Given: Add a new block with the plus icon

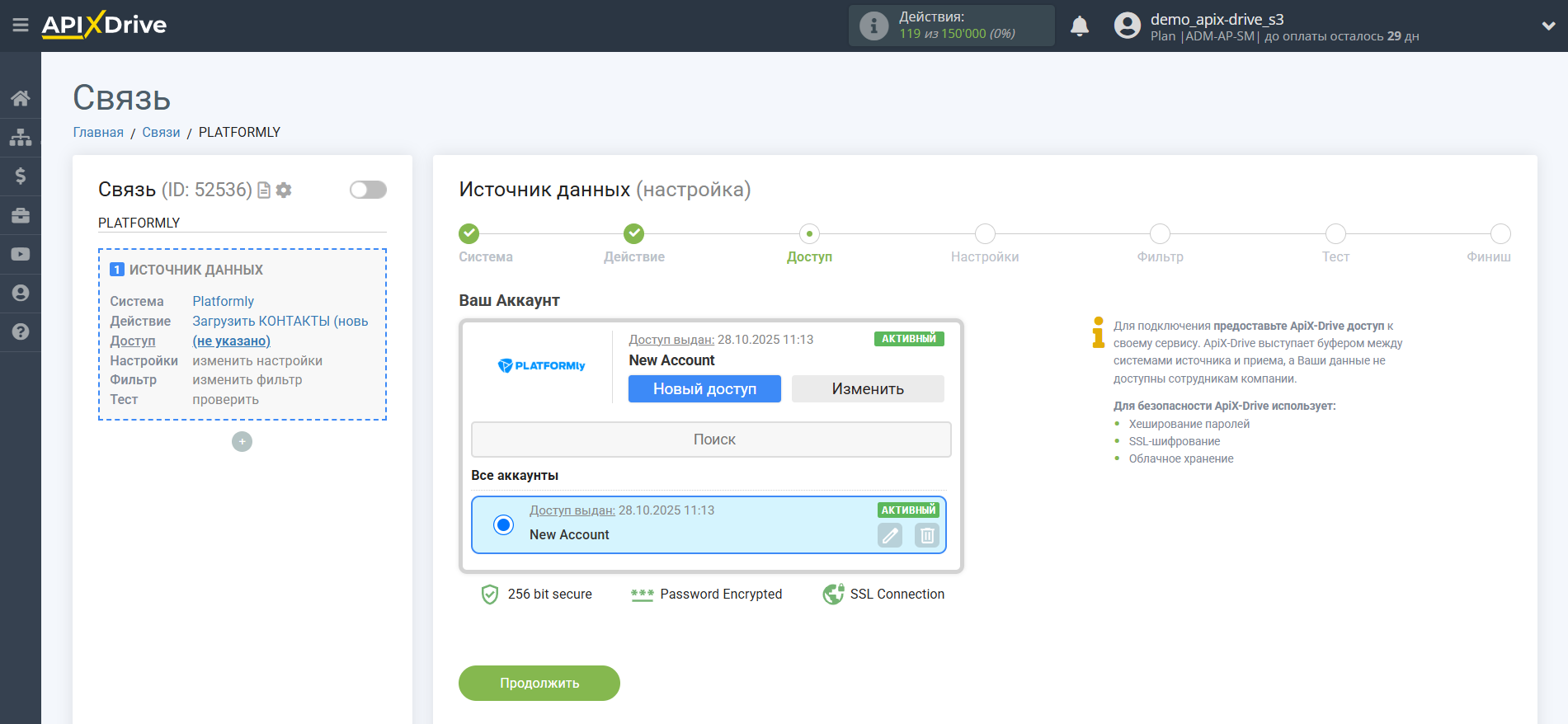Looking at the screenshot, I should coord(242,442).
